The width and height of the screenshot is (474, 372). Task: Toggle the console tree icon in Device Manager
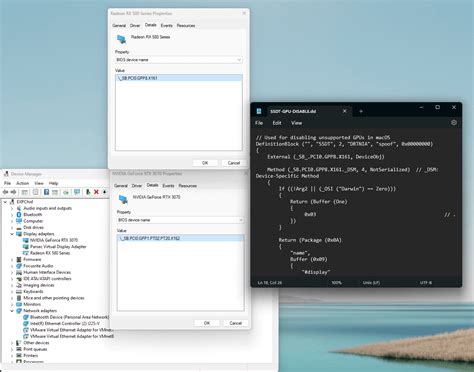tap(24, 192)
